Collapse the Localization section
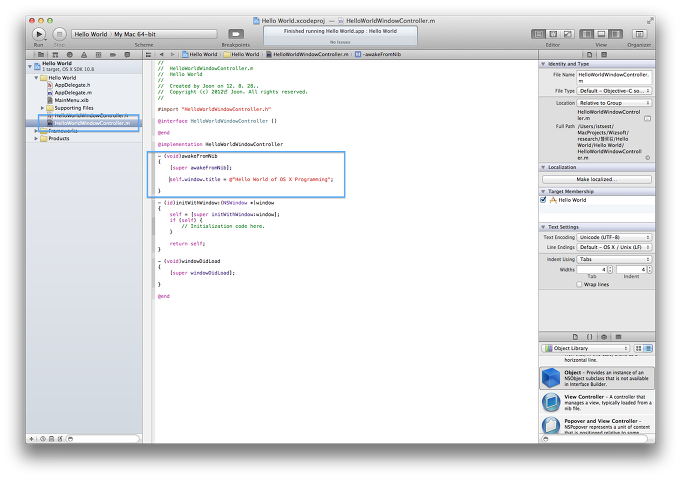This screenshot has width=681, height=479. click(x=543, y=167)
